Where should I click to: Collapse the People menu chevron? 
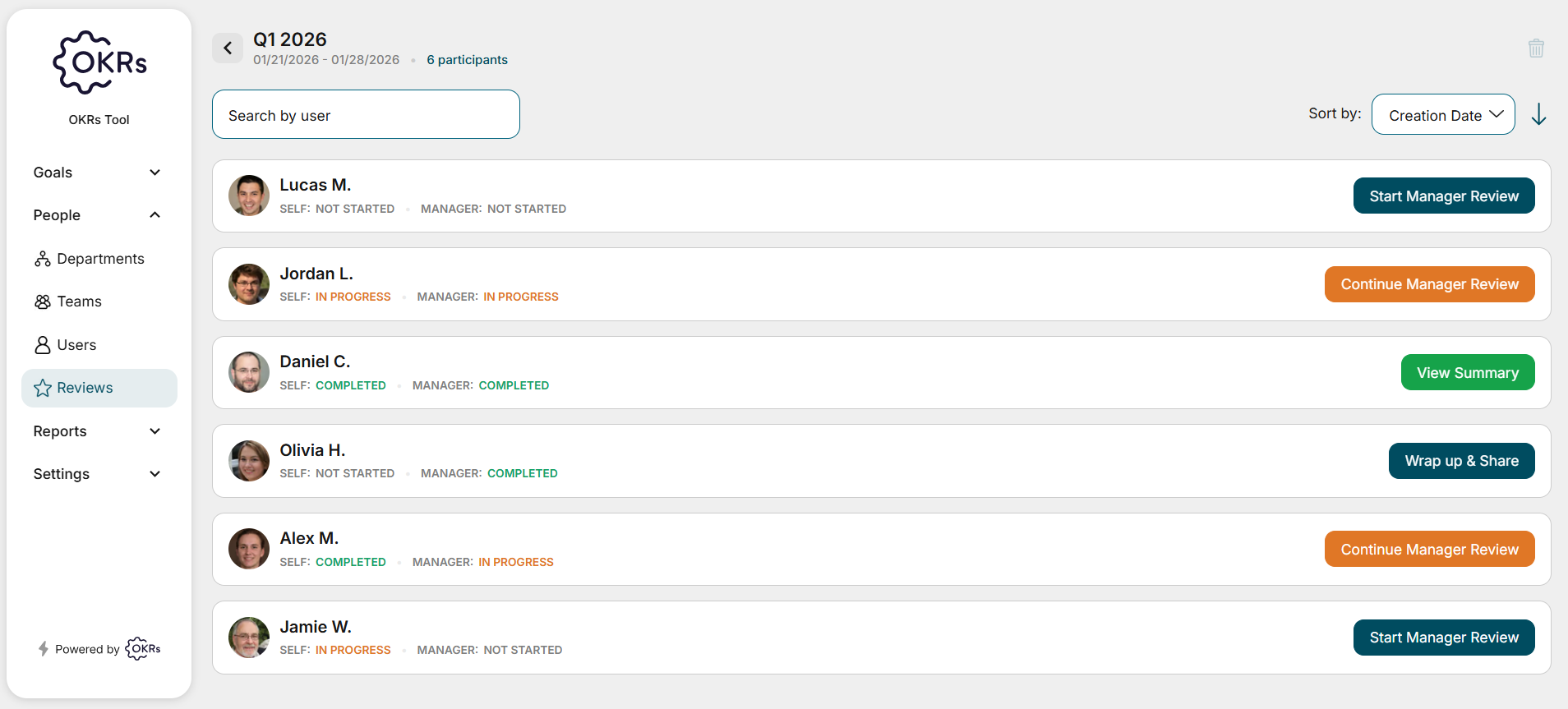[x=154, y=215]
